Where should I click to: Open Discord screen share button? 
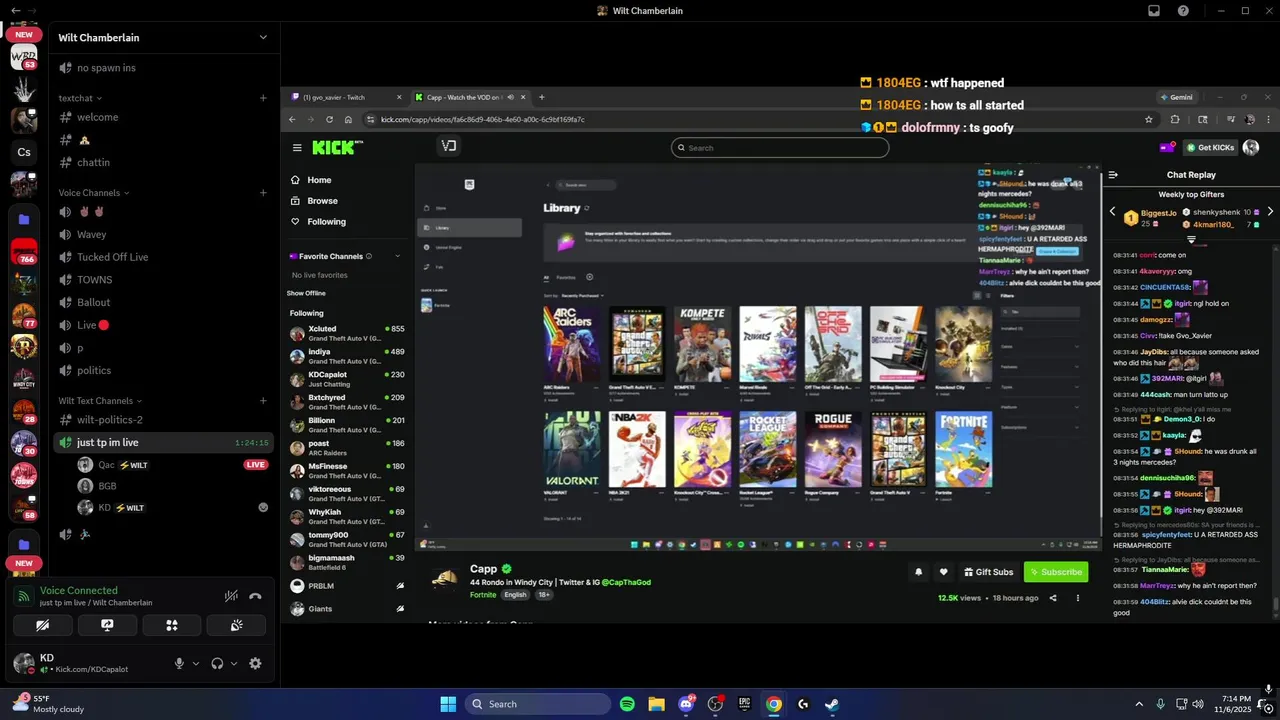107,625
